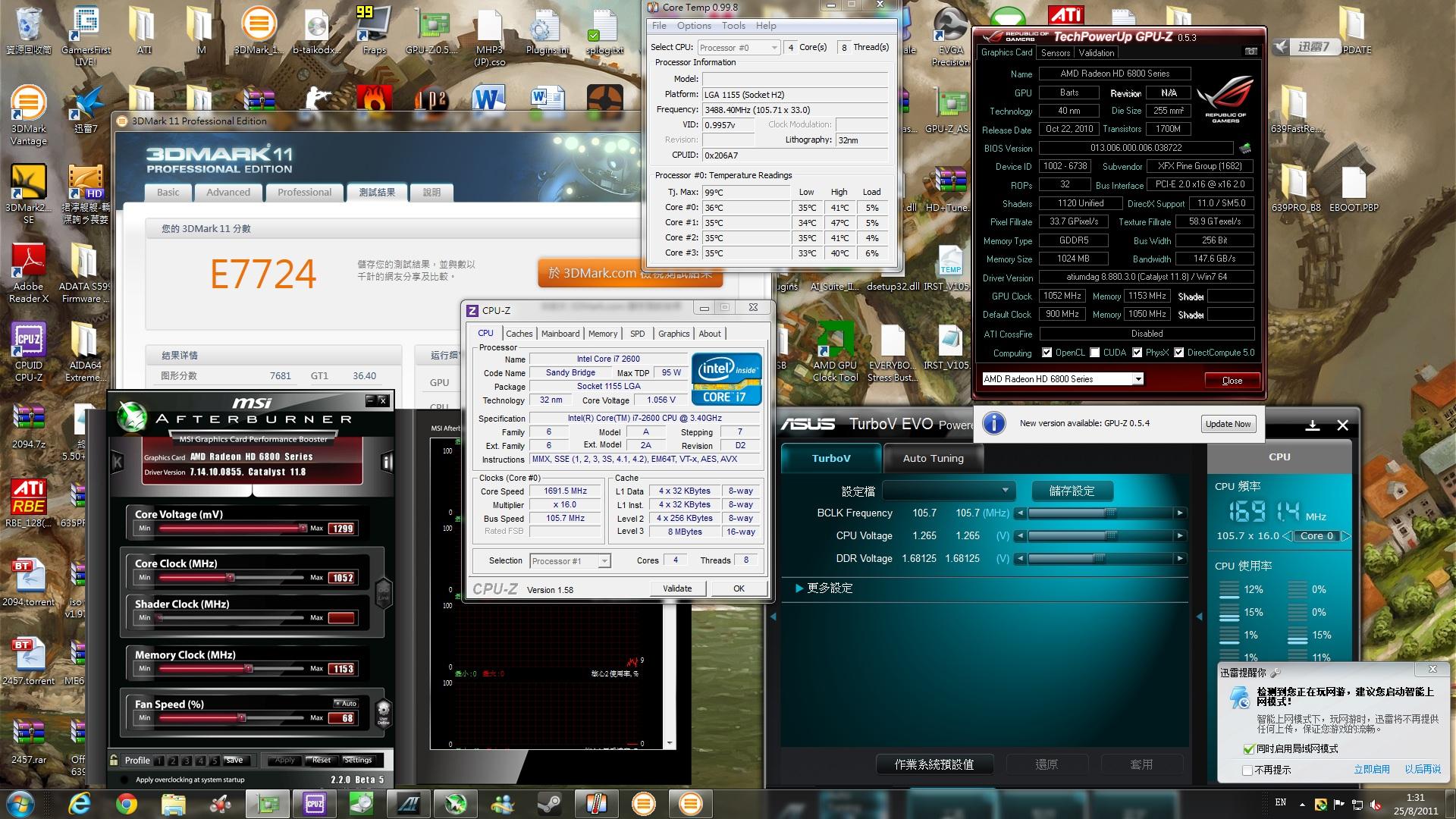Open Google Chrome from taskbar
This screenshot has width=1456, height=819.
coord(126,804)
